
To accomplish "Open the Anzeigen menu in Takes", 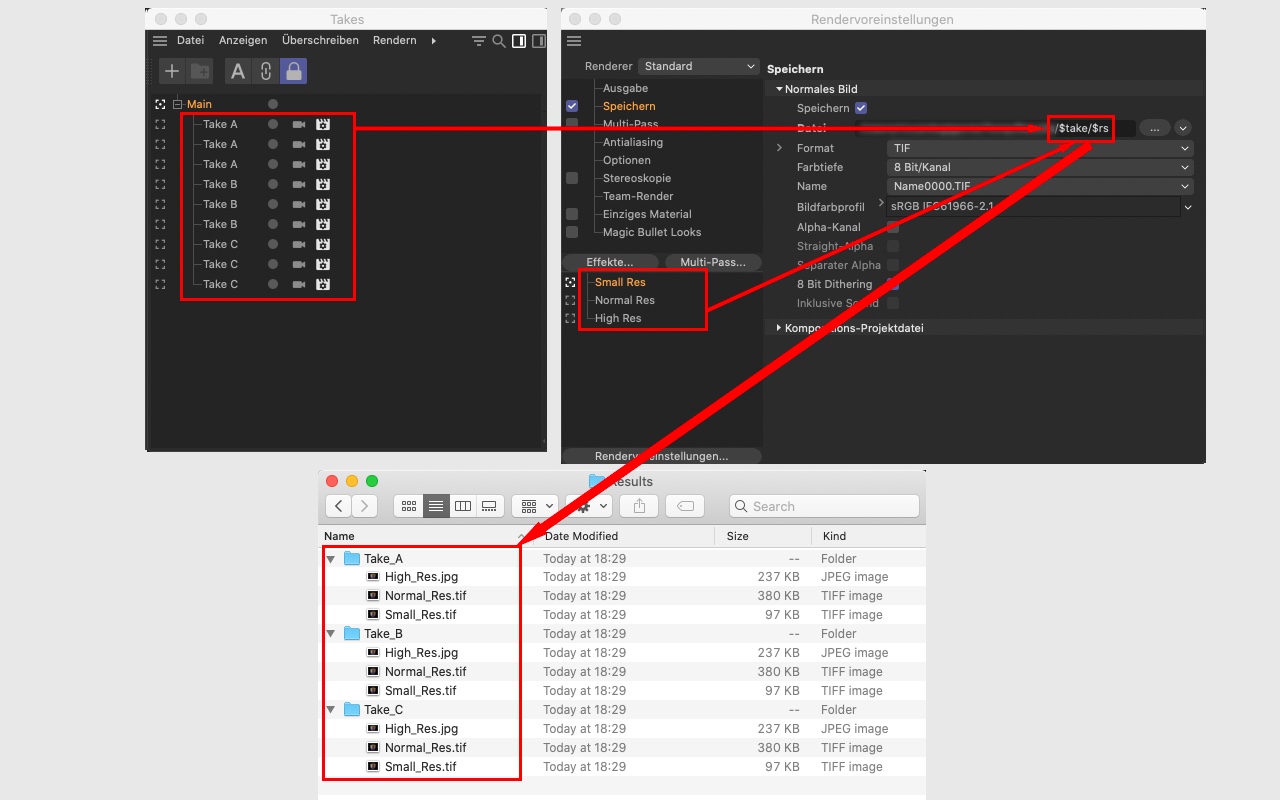I will coord(243,41).
